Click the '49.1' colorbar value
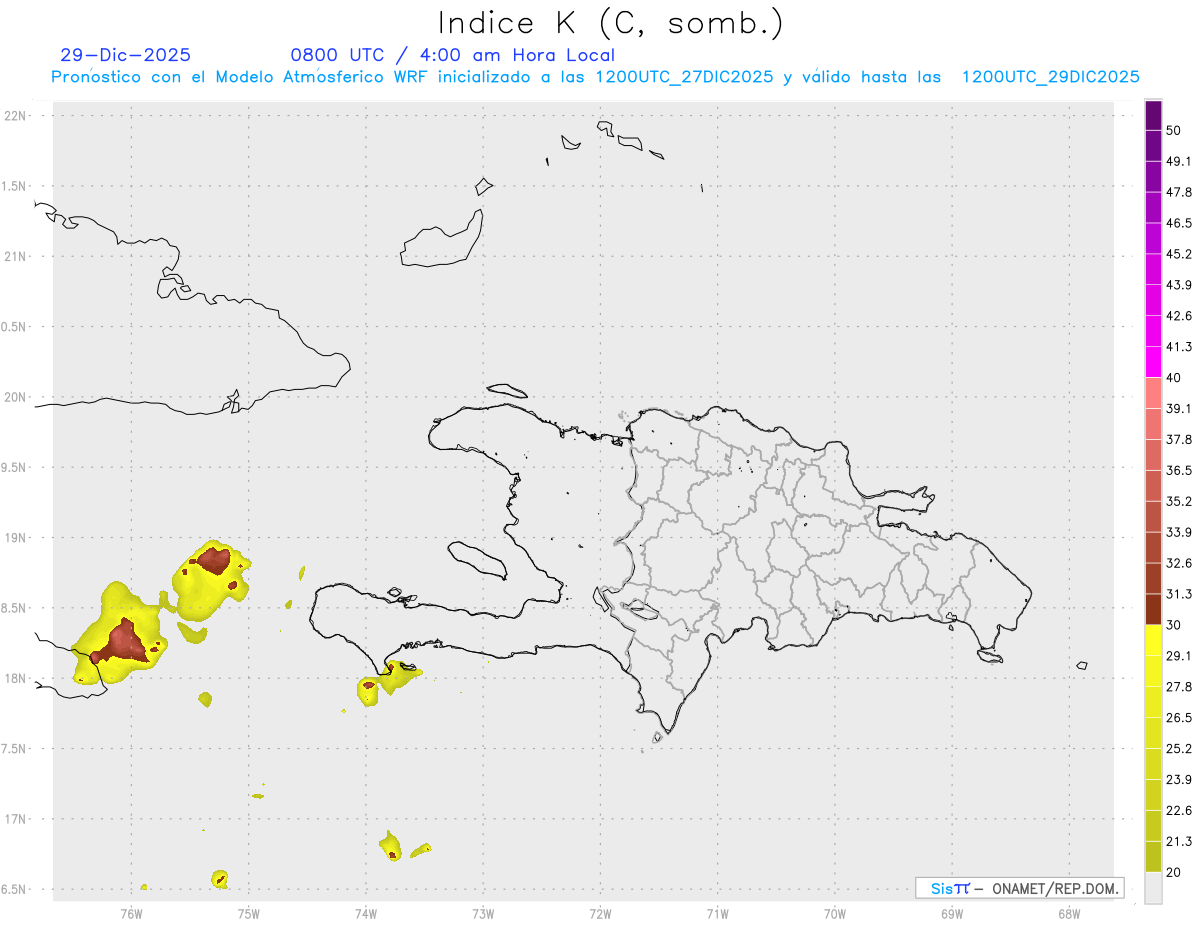Screen dimensions: 1200x927 point(1180,161)
